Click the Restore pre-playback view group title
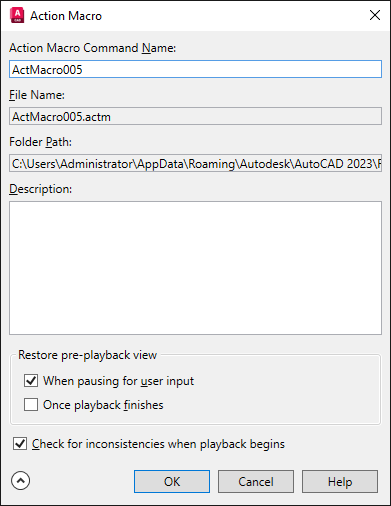Screen dimensions: 391x506 point(87,355)
